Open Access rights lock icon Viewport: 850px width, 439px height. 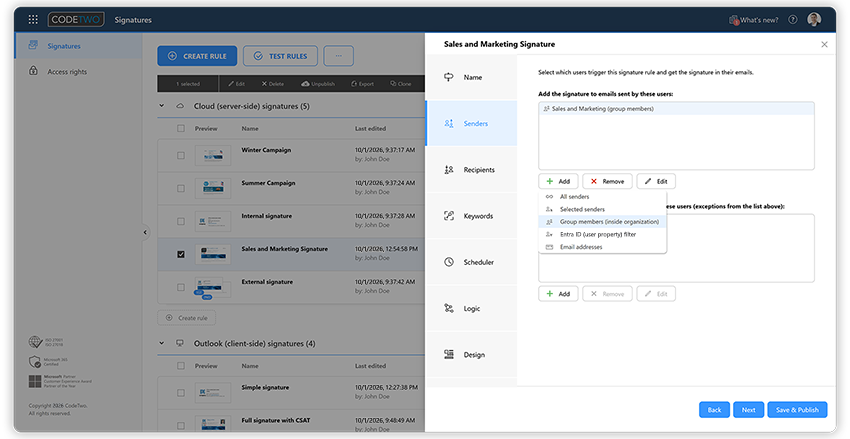point(34,71)
